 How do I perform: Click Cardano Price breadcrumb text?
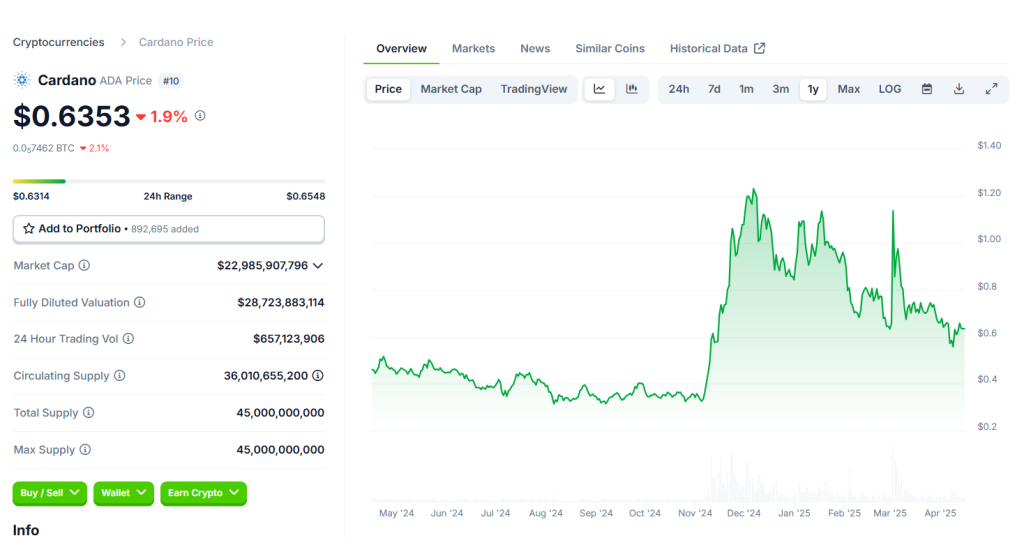point(176,42)
